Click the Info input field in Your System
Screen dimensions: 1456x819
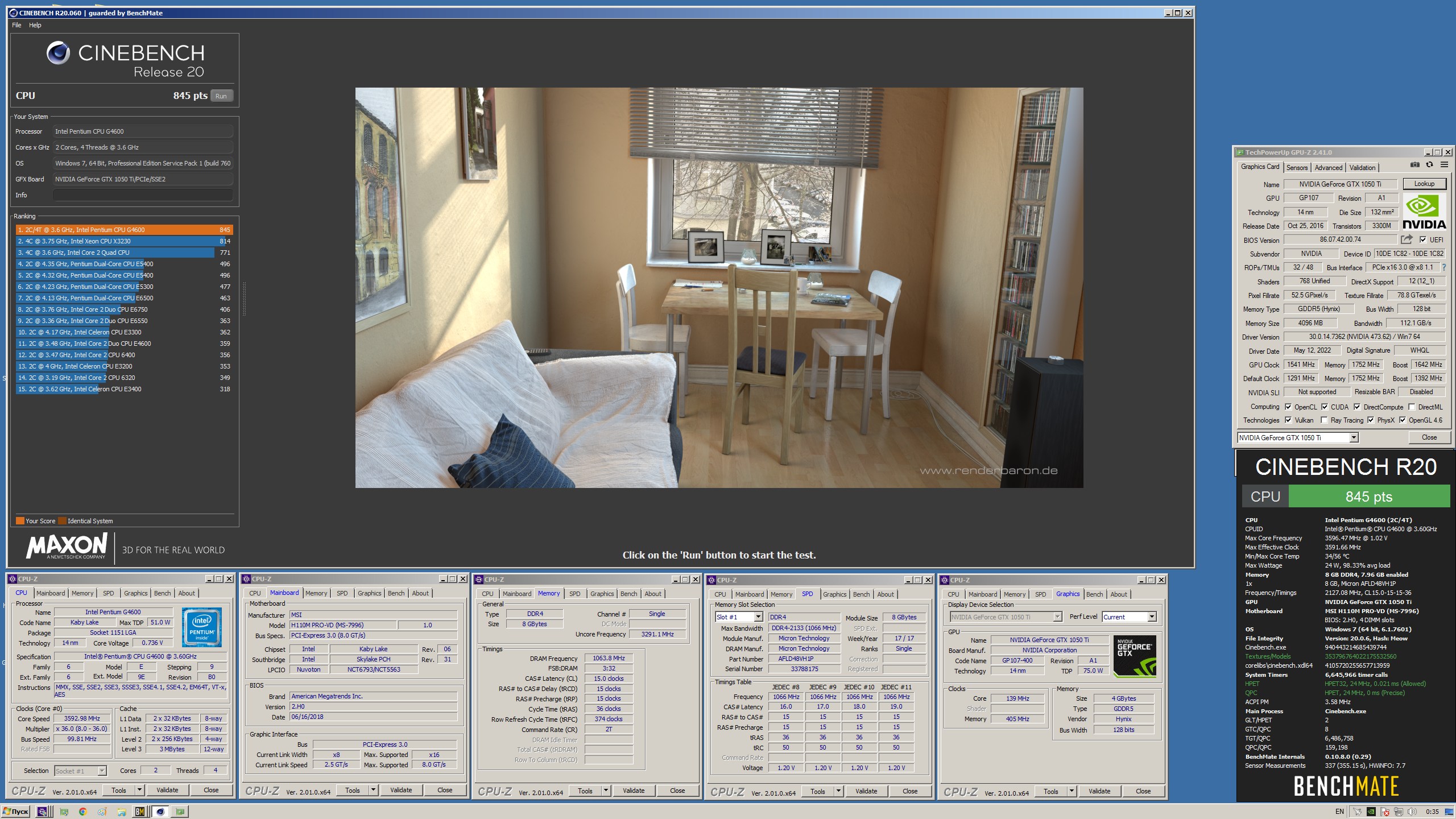click(143, 195)
